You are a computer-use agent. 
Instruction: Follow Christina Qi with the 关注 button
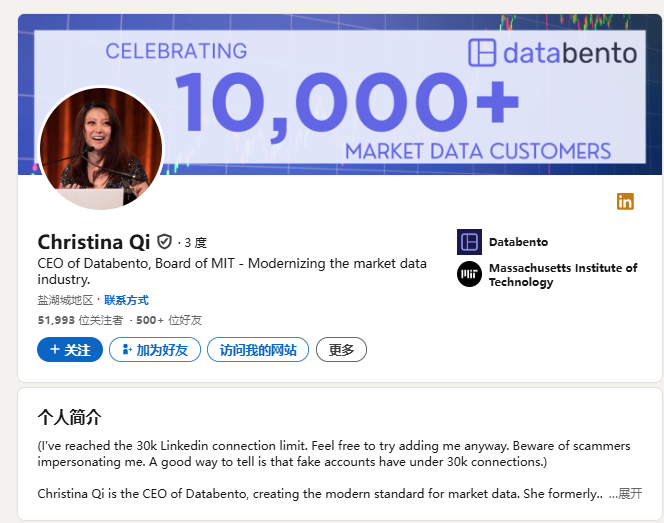coord(70,350)
